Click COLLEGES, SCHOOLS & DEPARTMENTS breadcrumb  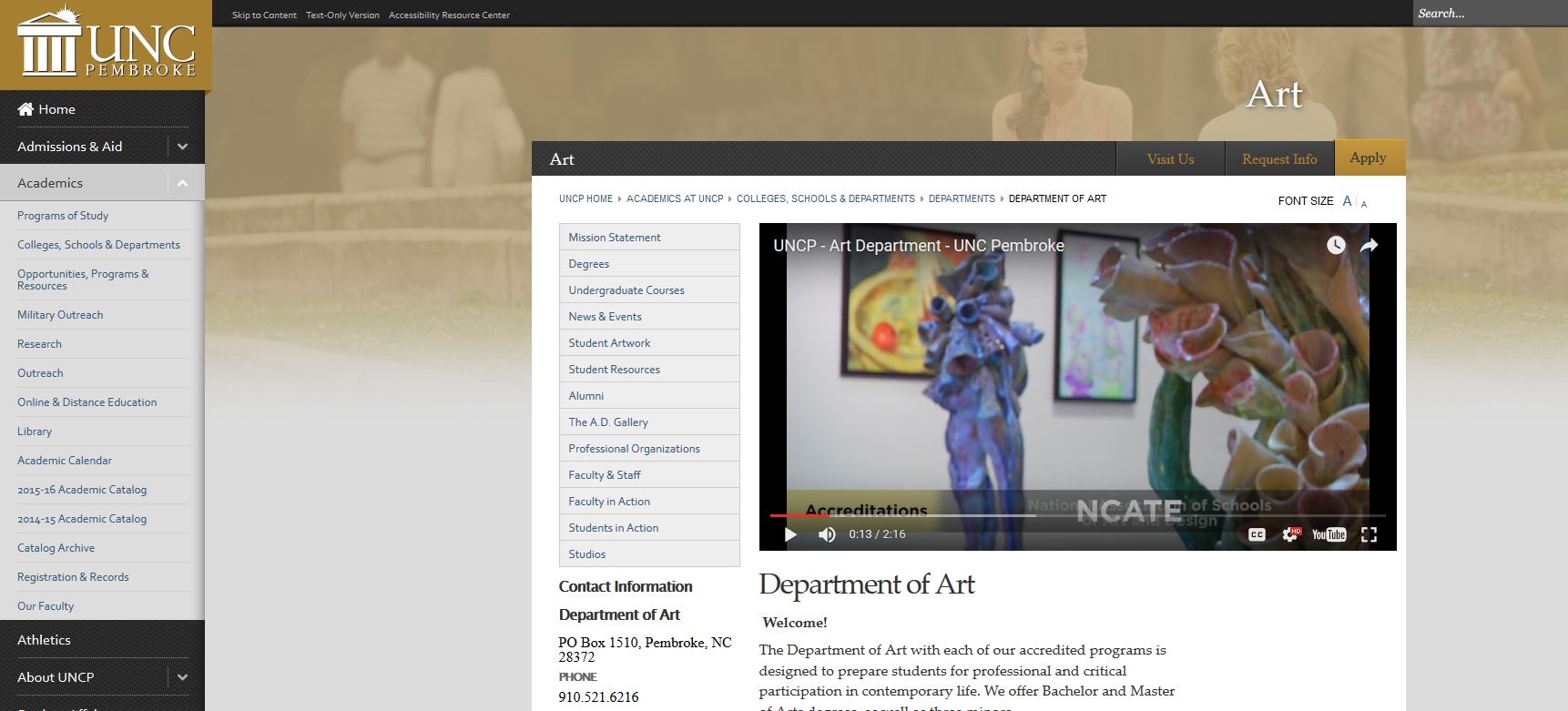pyautogui.click(x=826, y=198)
